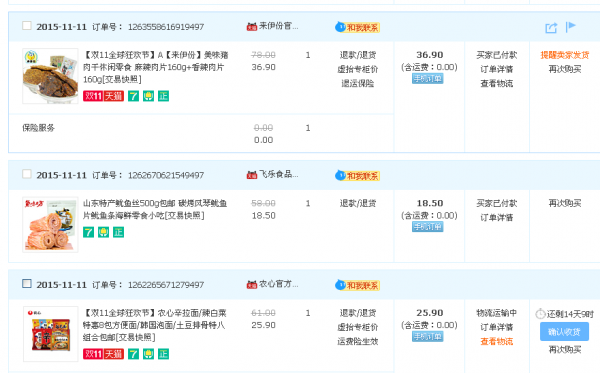Open 订单详情 for the 18.50 order
Image resolution: width=600 pixels, height=373 pixels.
497,217
